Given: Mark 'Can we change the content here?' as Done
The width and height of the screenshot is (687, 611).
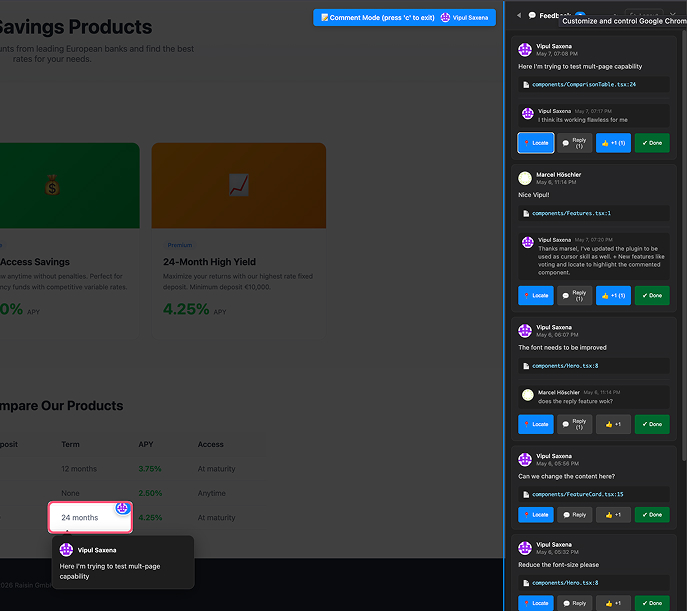Looking at the screenshot, I should click(x=652, y=515).
